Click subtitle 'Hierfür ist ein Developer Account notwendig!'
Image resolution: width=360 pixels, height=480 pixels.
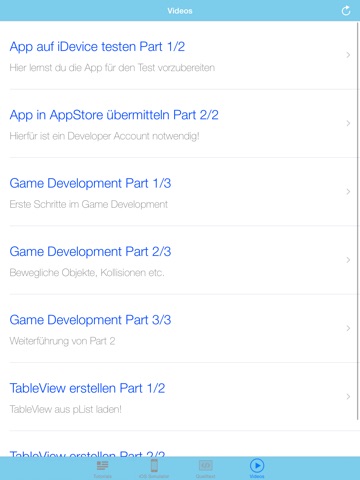point(104,136)
